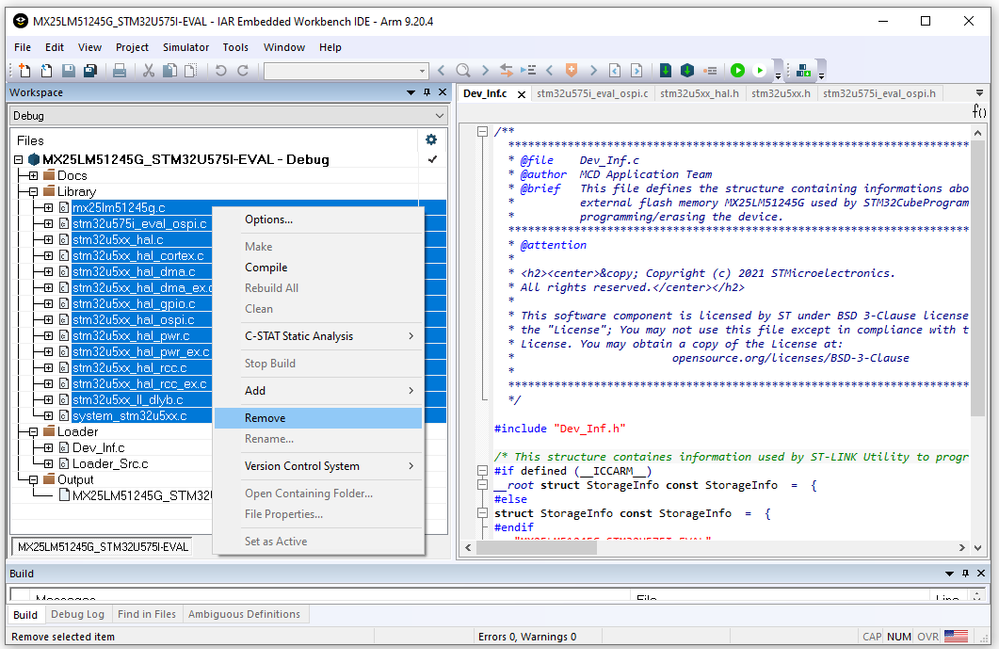Image resolution: width=999 pixels, height=649 pixels.
Task: Open the Debug configuration dropdown
Action: coord(440,116)
